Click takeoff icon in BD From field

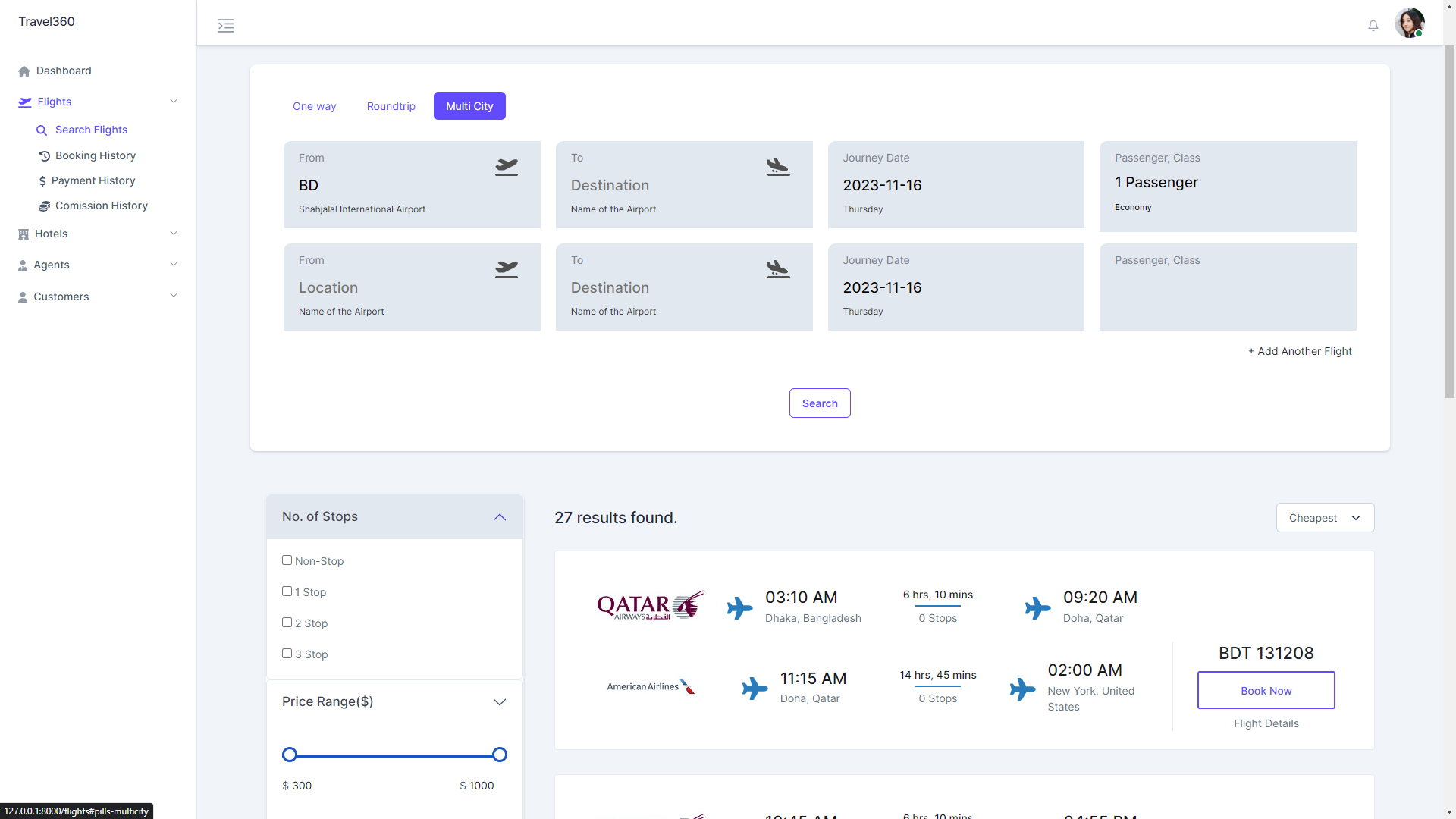(507, 167)
